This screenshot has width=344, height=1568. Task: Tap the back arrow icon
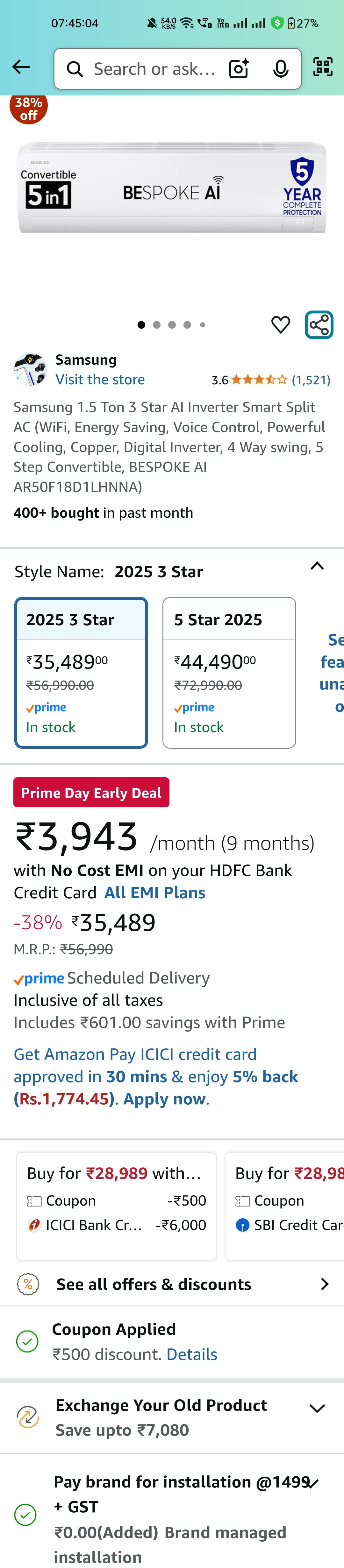click(21, 67)
